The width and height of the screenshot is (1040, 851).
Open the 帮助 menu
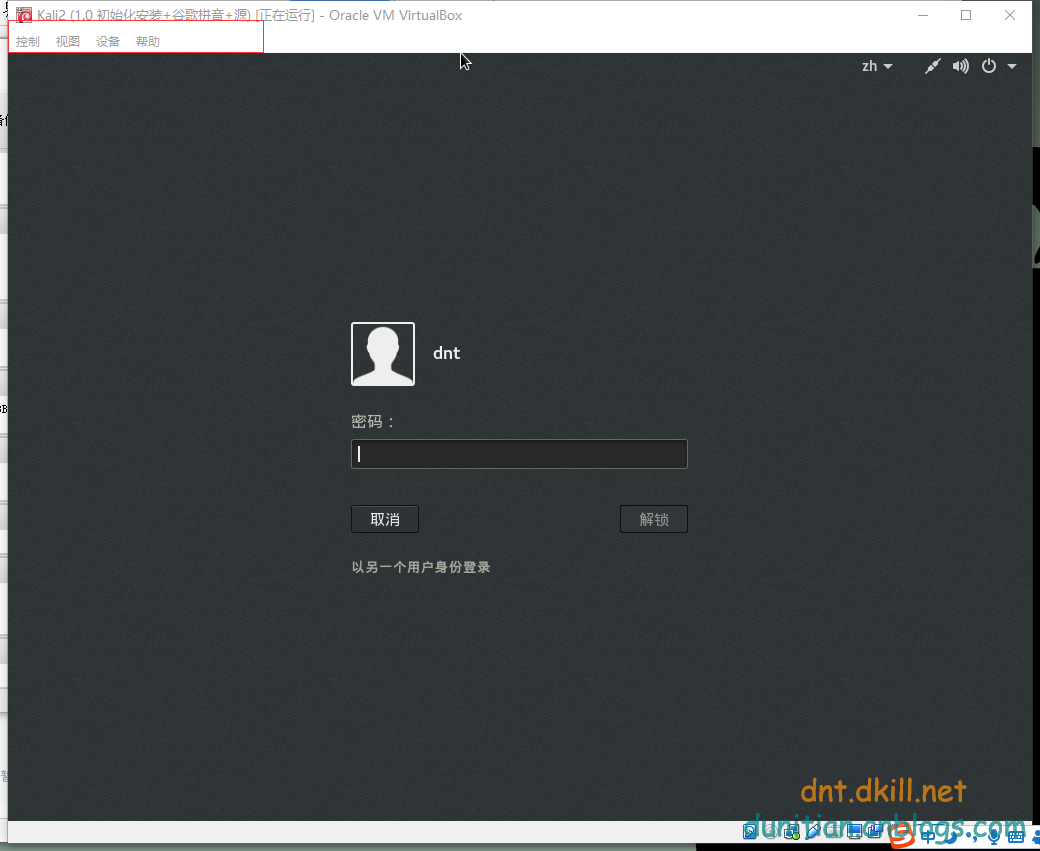click(148, 42)
